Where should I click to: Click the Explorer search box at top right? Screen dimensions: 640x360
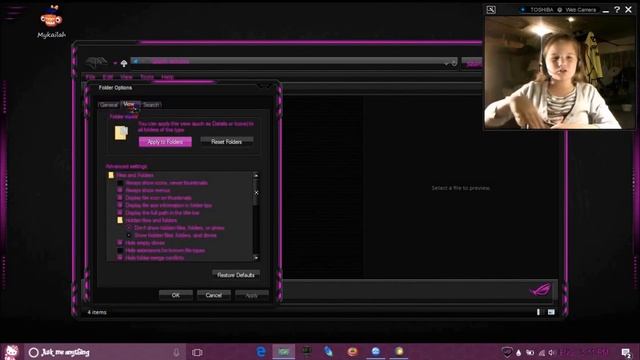click(x=472, y=63)
